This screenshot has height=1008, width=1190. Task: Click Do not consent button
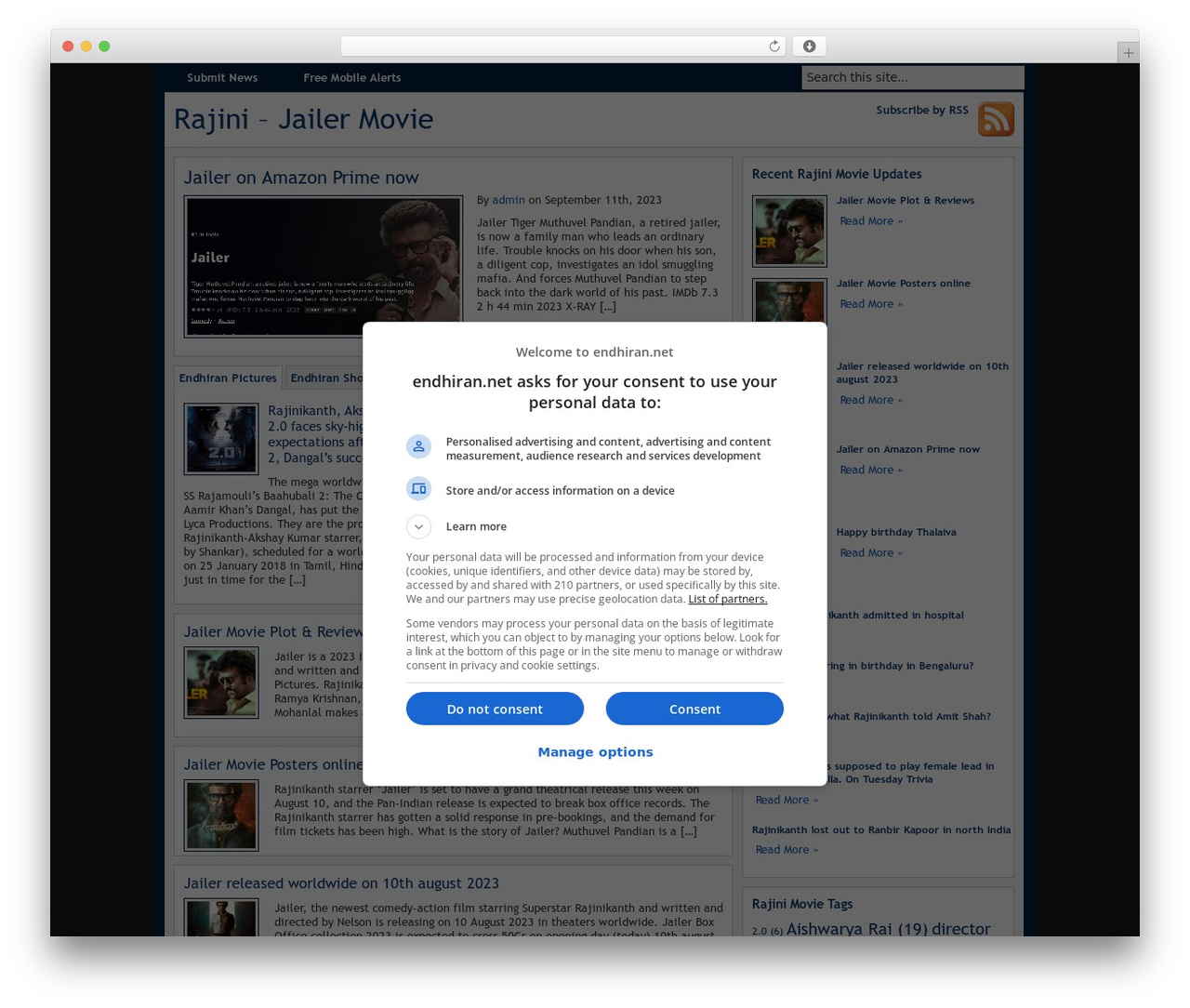pyautogui.click(x=495, y=709)
